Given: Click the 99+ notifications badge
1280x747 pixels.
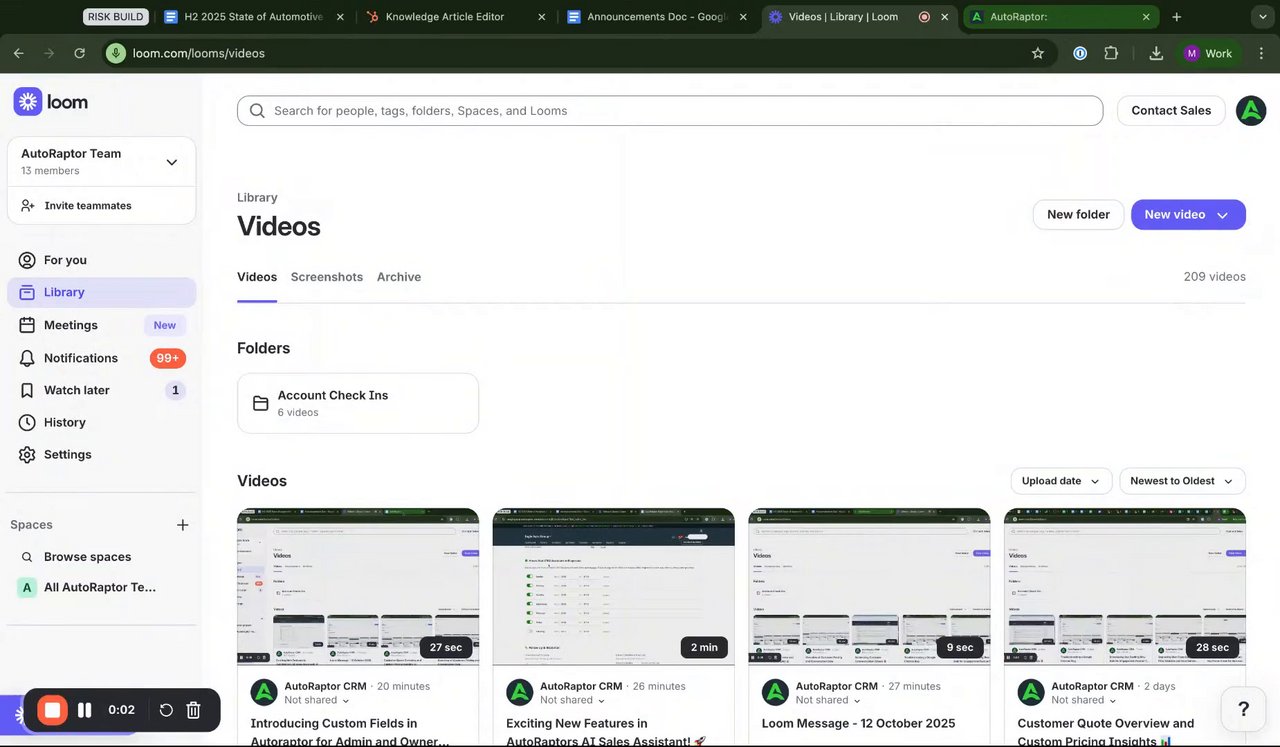Looking at the screenshot, I should (x=168, y=358).
